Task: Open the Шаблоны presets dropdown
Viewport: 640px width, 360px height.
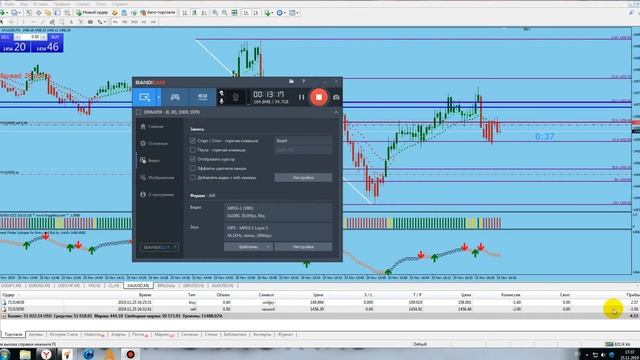Action: 248,247
